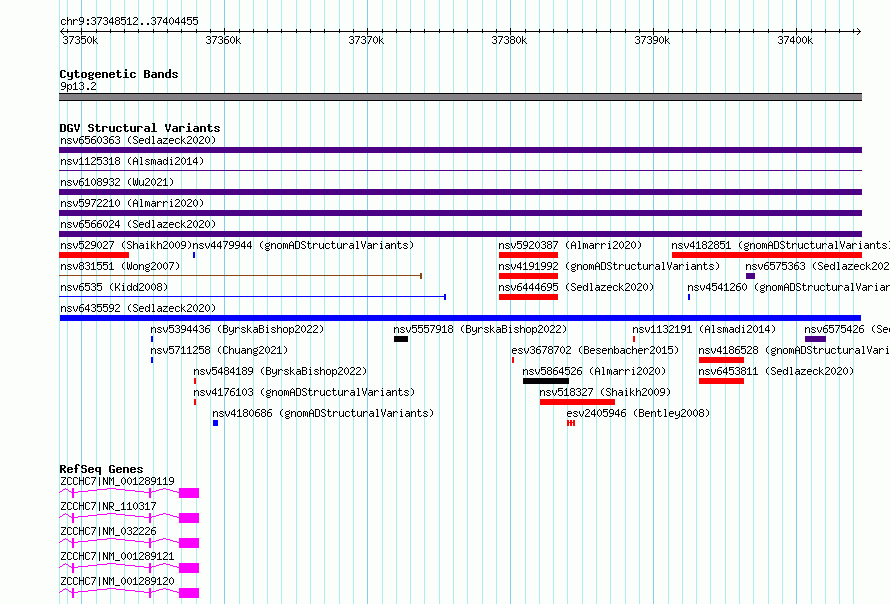Open the nsv4479944 gnomAD variant label
This screenshot has width=890, height=604.
pyautogui.click(x=304, y=245)
